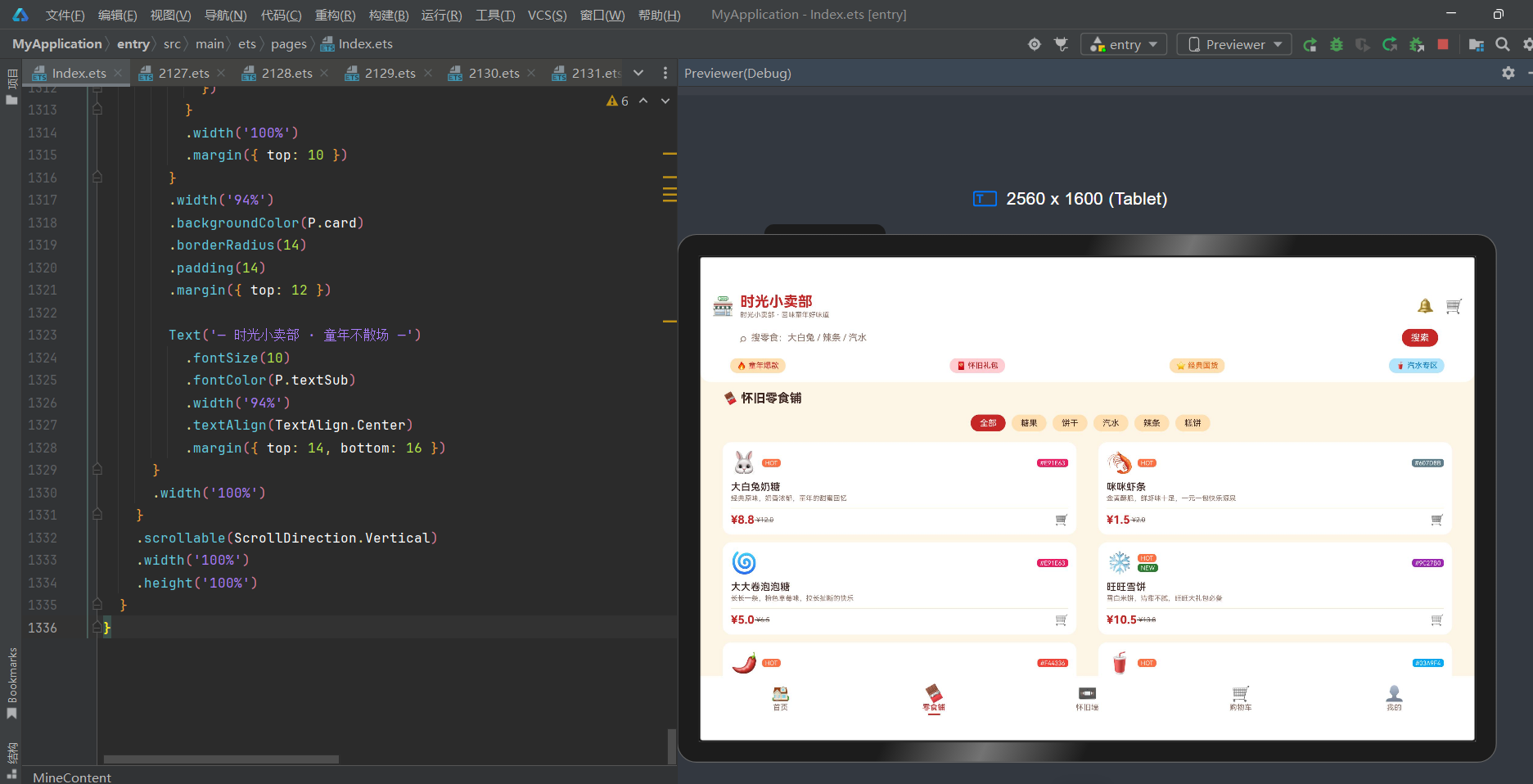The width and height of the screenshot is (1533, 784).
Task: Open the Bookmarks tool window on left edge
Action: tap(11, 683)
